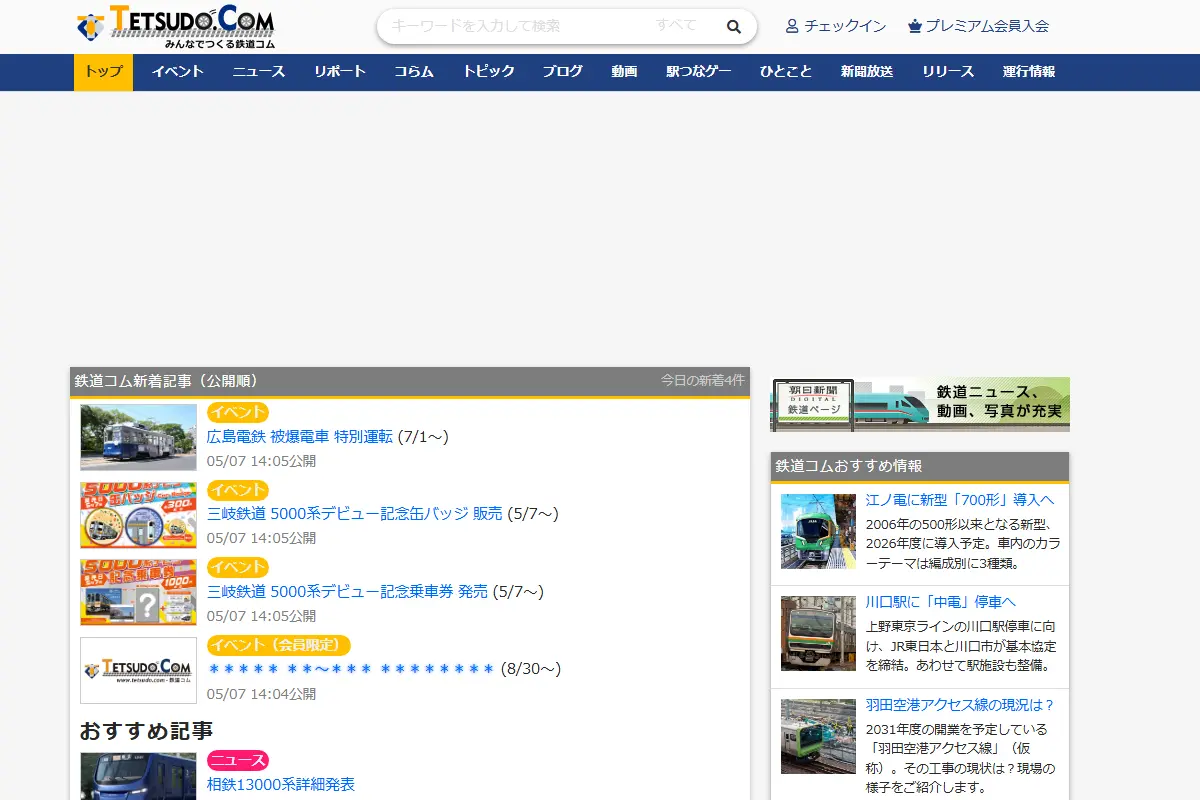Click the 今日の新着4件 text
1200x800 pixels.
(x=702, y=380)
